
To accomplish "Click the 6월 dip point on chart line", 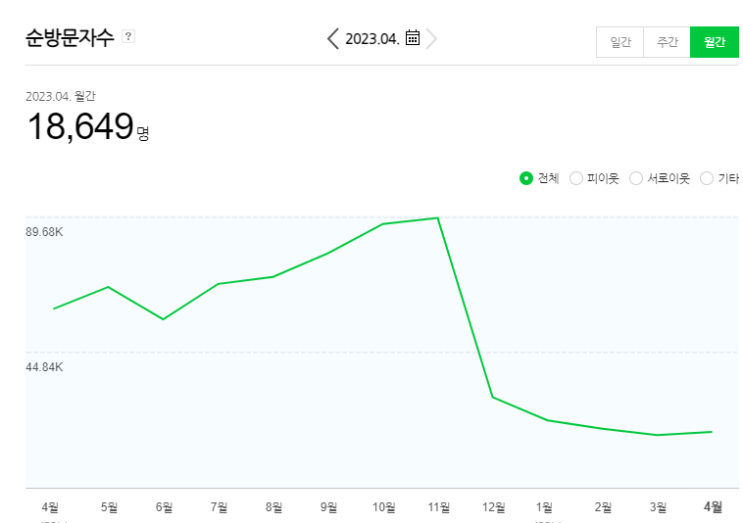I will (163, 319).
